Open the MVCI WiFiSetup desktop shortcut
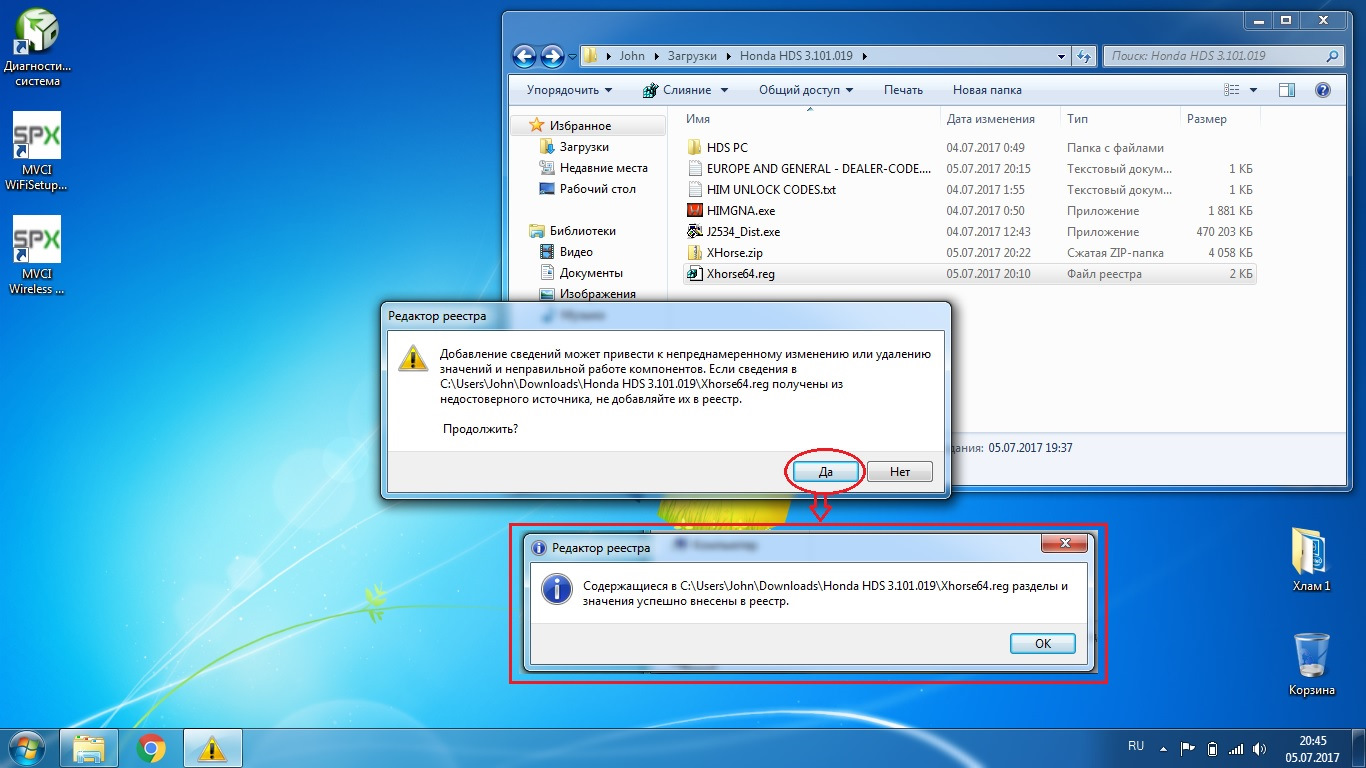This screenshot has width=1366, height=768. click(x=37, y=150)
